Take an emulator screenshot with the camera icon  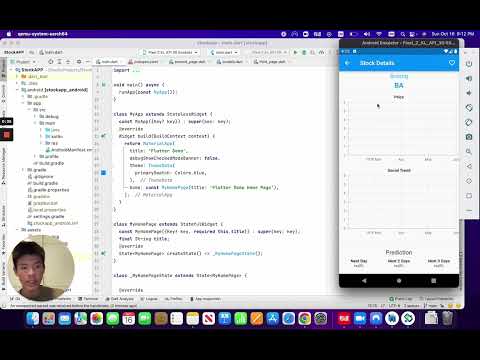[x=469, y=137]
